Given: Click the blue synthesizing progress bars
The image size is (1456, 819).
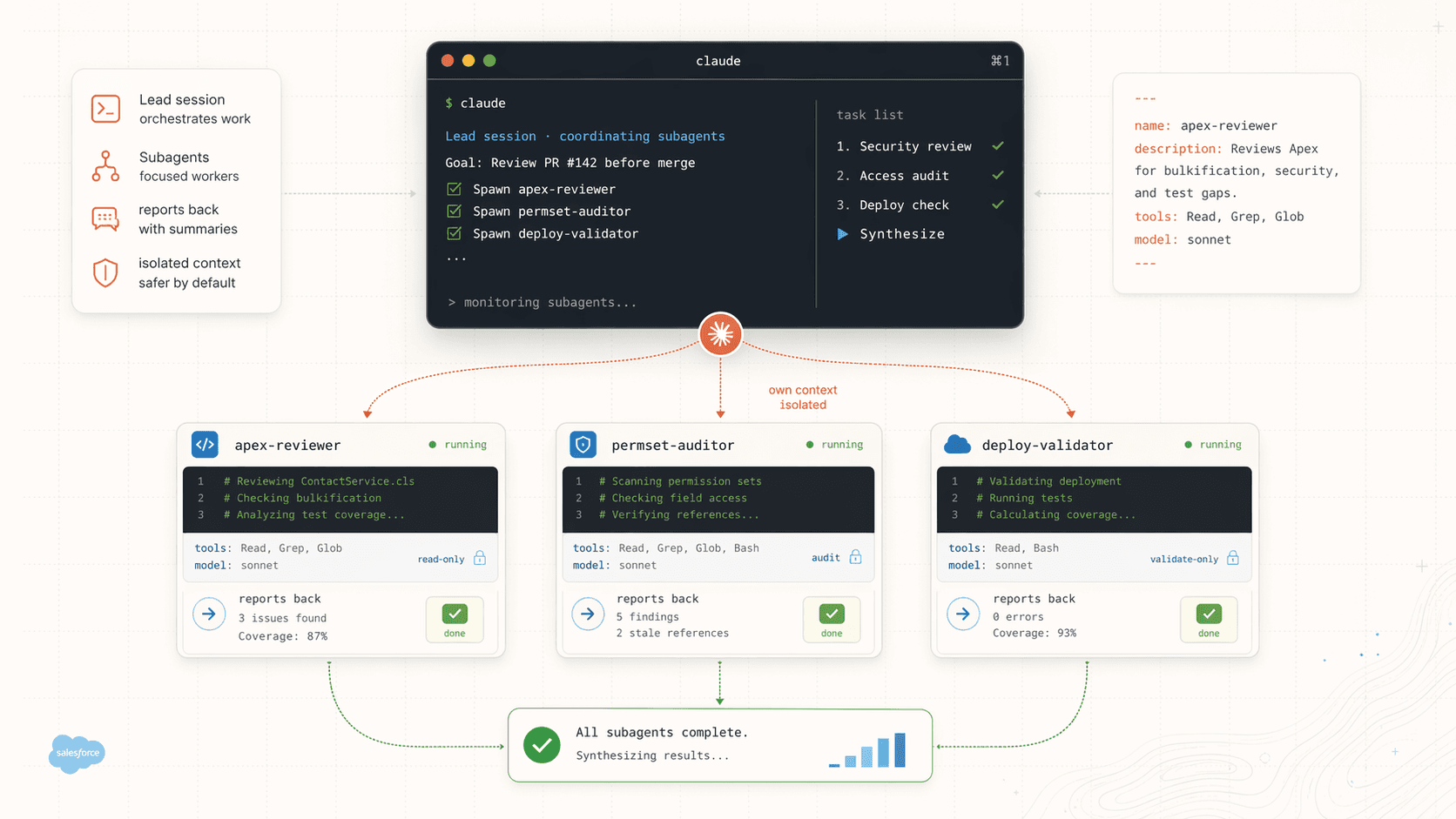Looking at the screenshot, I should click(868, 751).
